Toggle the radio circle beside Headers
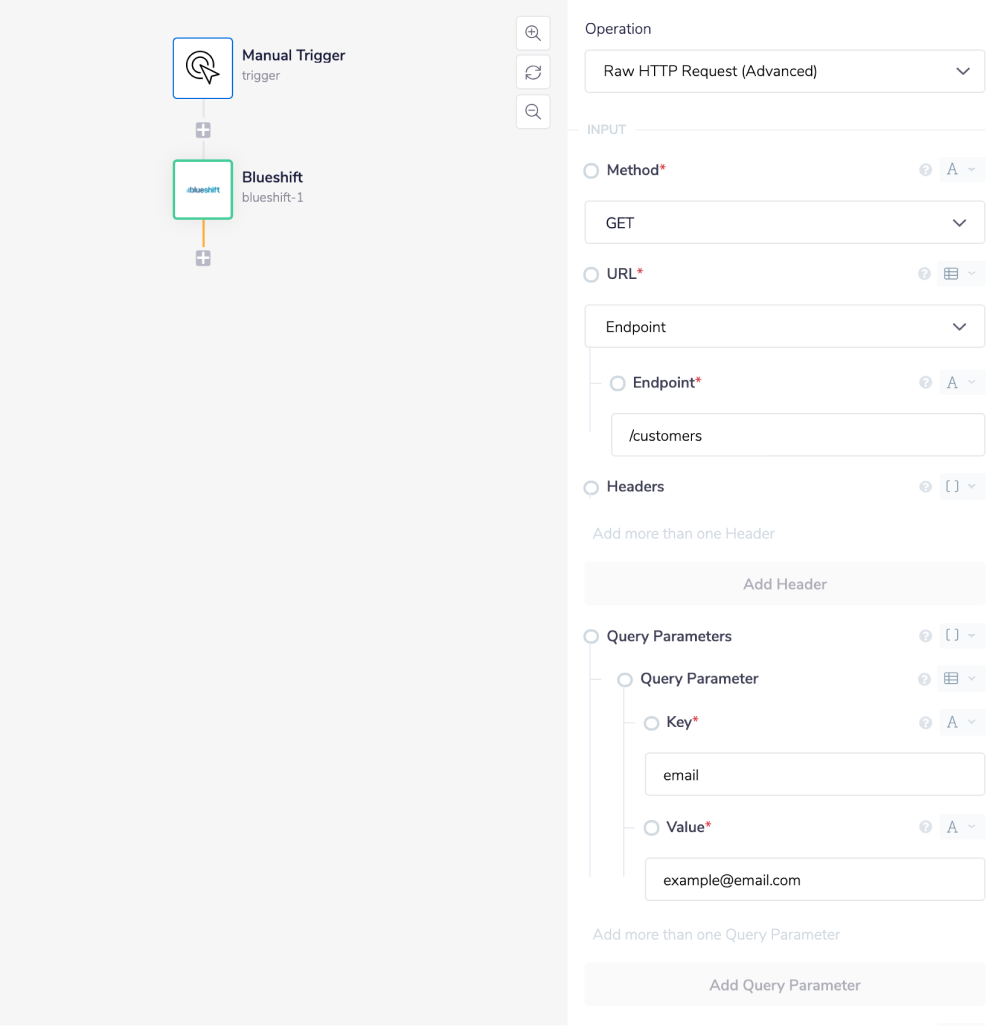 591,488
